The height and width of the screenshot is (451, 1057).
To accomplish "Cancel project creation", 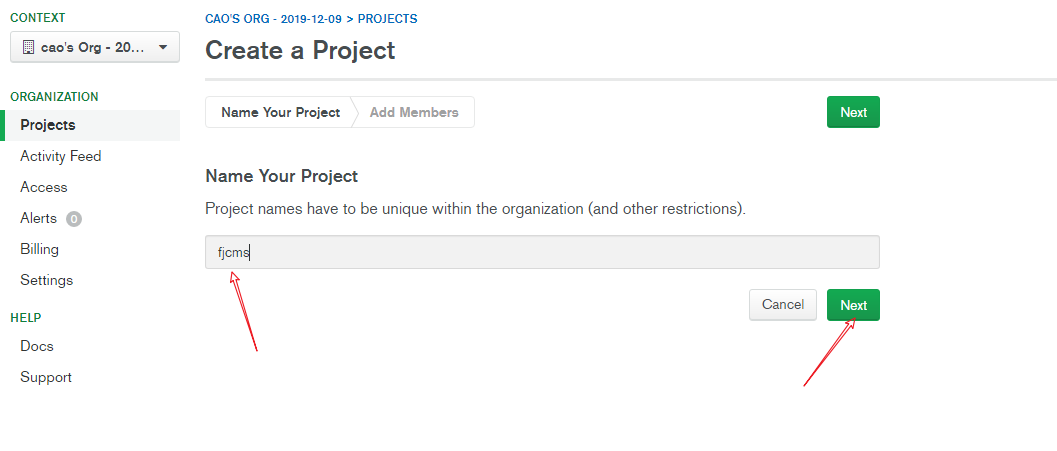I will (783, 305).
